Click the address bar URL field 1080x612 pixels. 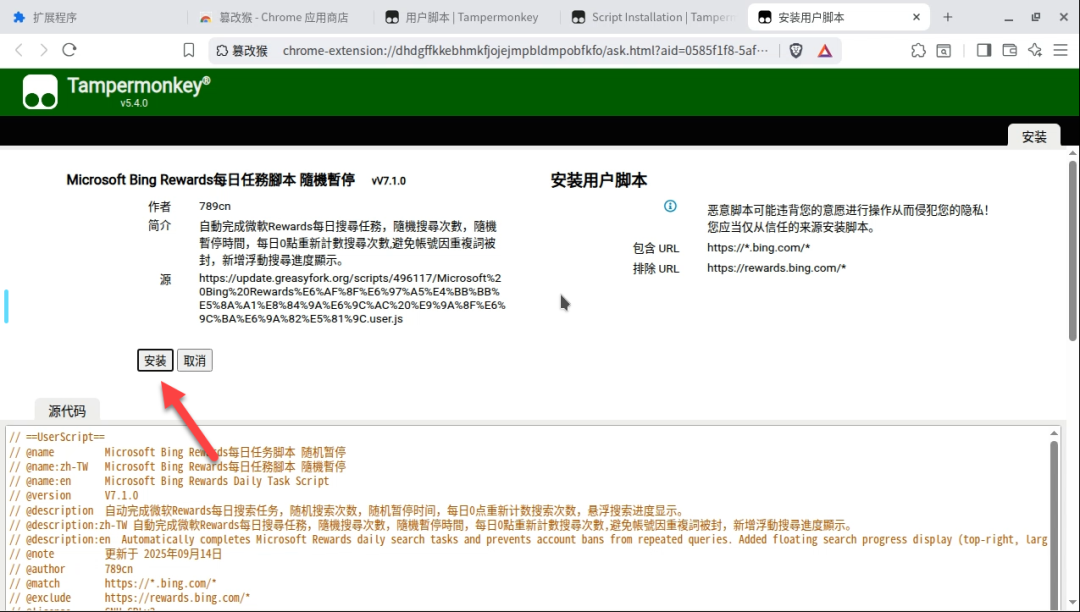pyautogui.click(x=525, y=50)
